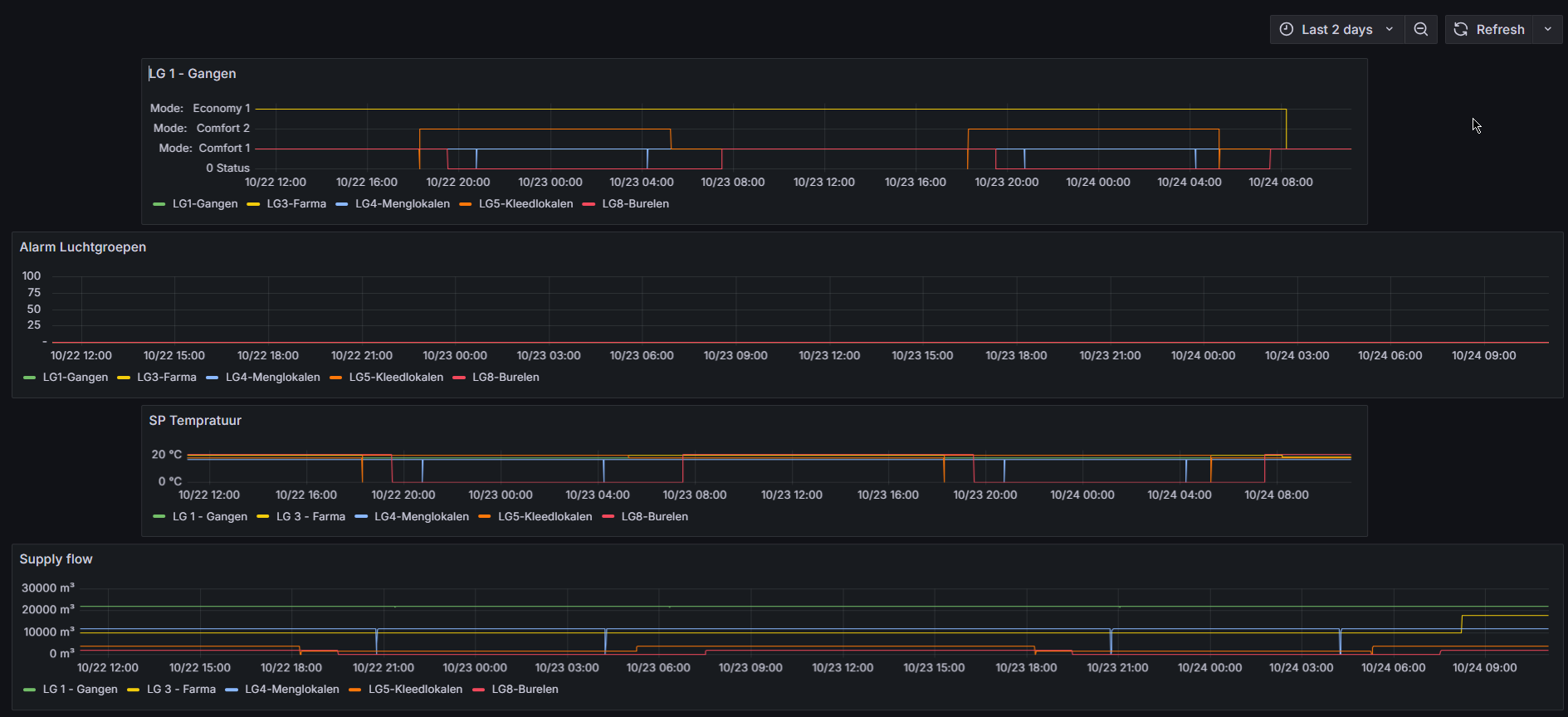Open the LG 1 - Gangen panel title
Screen dimensions: 1568x717
tap(193, 73)
